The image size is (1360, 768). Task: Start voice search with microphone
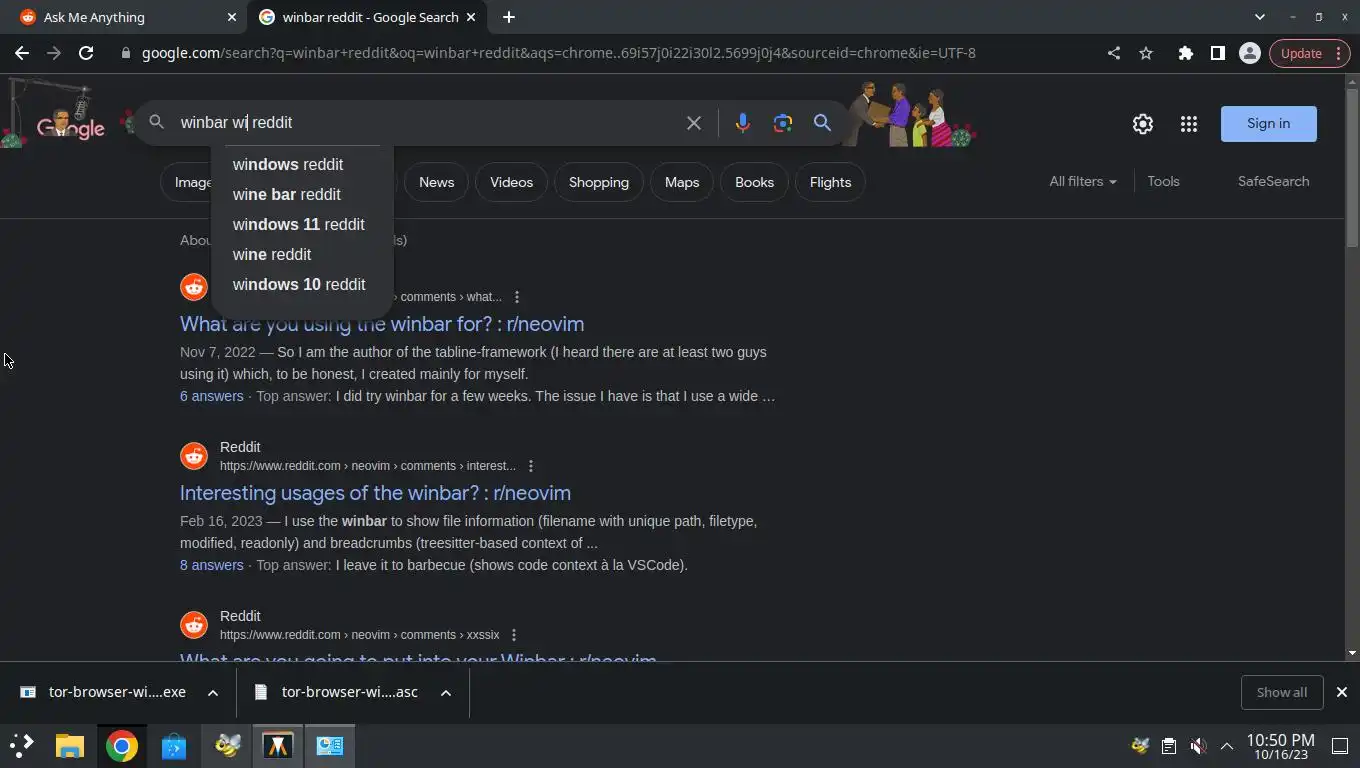point(742,123)
